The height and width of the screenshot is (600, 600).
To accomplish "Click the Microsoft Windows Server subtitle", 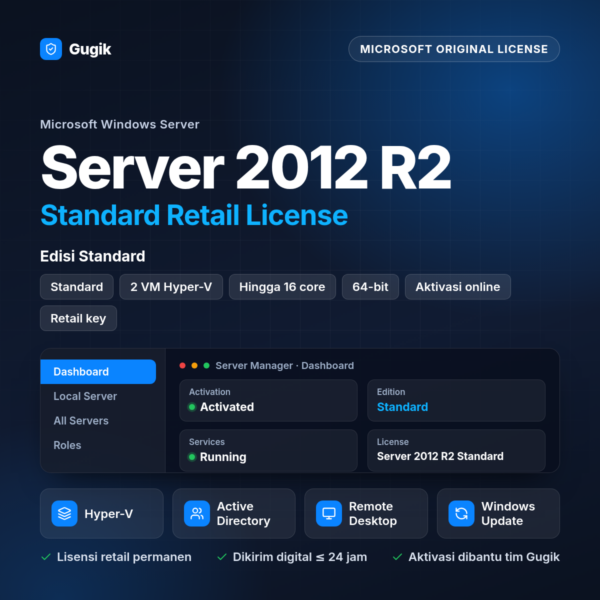I will coord(120,124).
